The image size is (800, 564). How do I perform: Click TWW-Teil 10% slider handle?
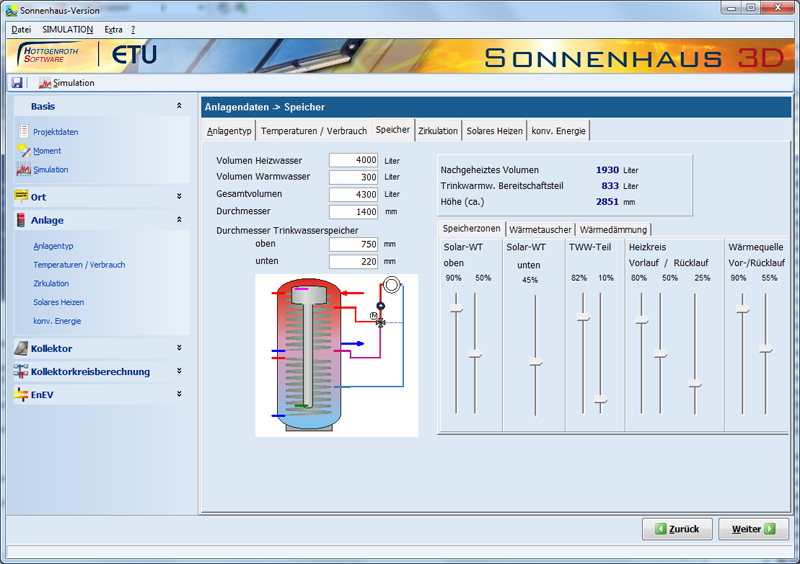pos(601,399)
